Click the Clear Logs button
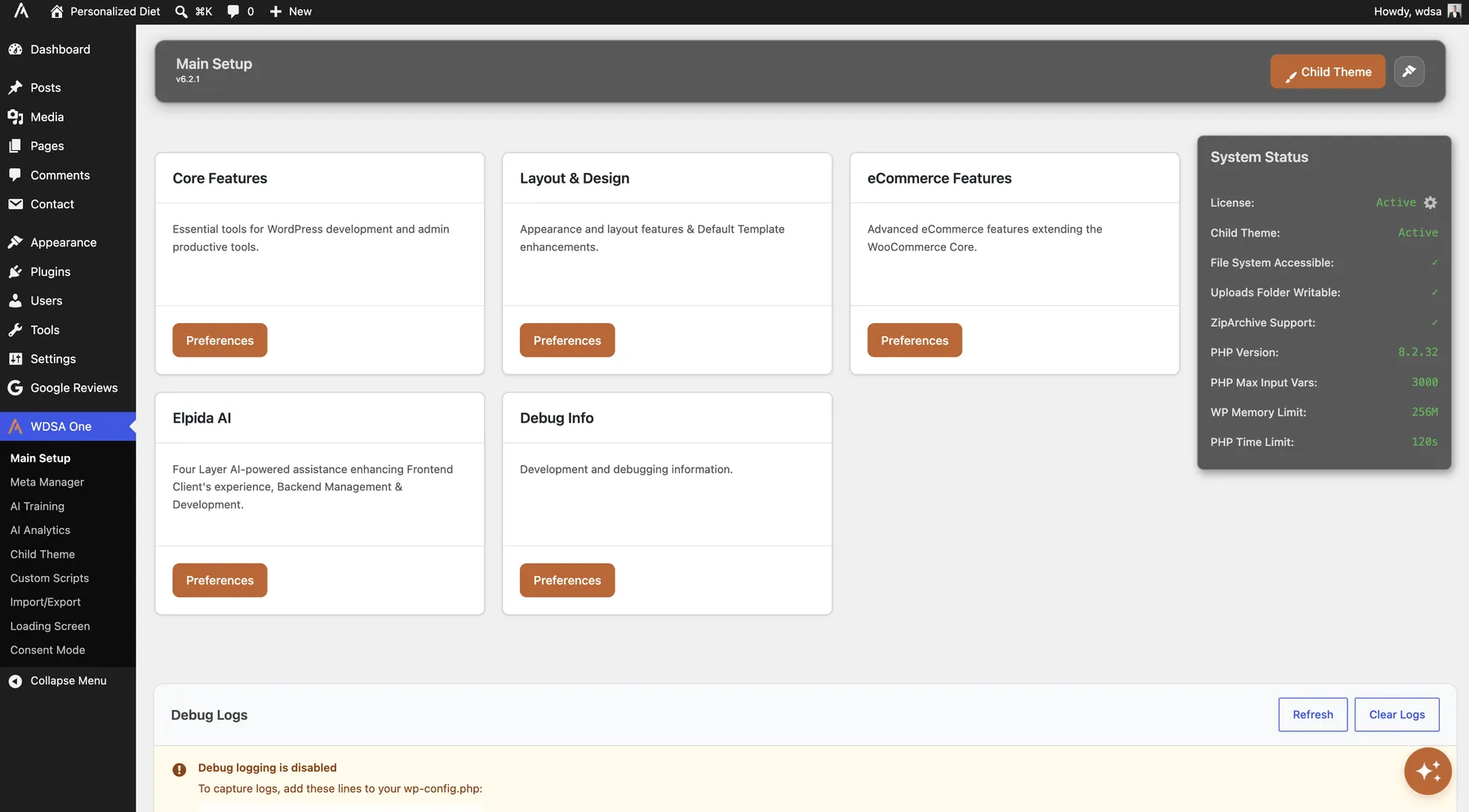The height and width of the screenshot is (812, 1469). tap(1396, 715)
